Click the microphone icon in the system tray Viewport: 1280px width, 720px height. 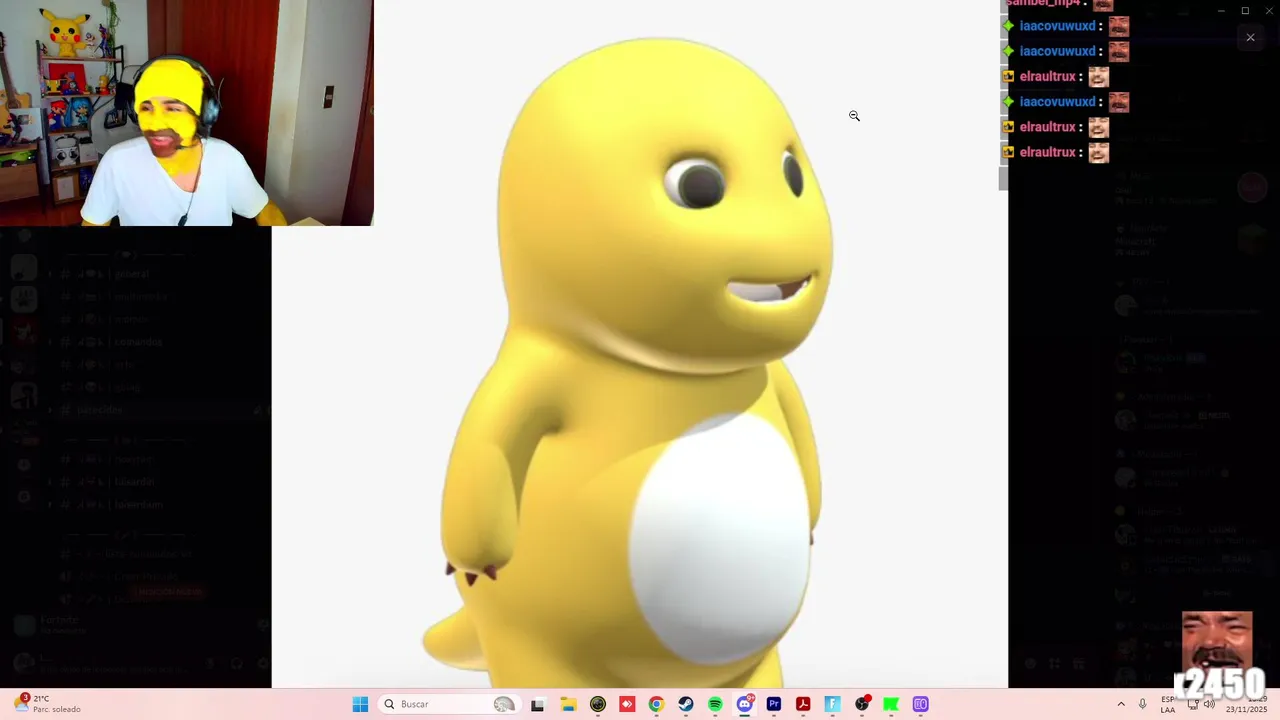(x=1143, y=704)
